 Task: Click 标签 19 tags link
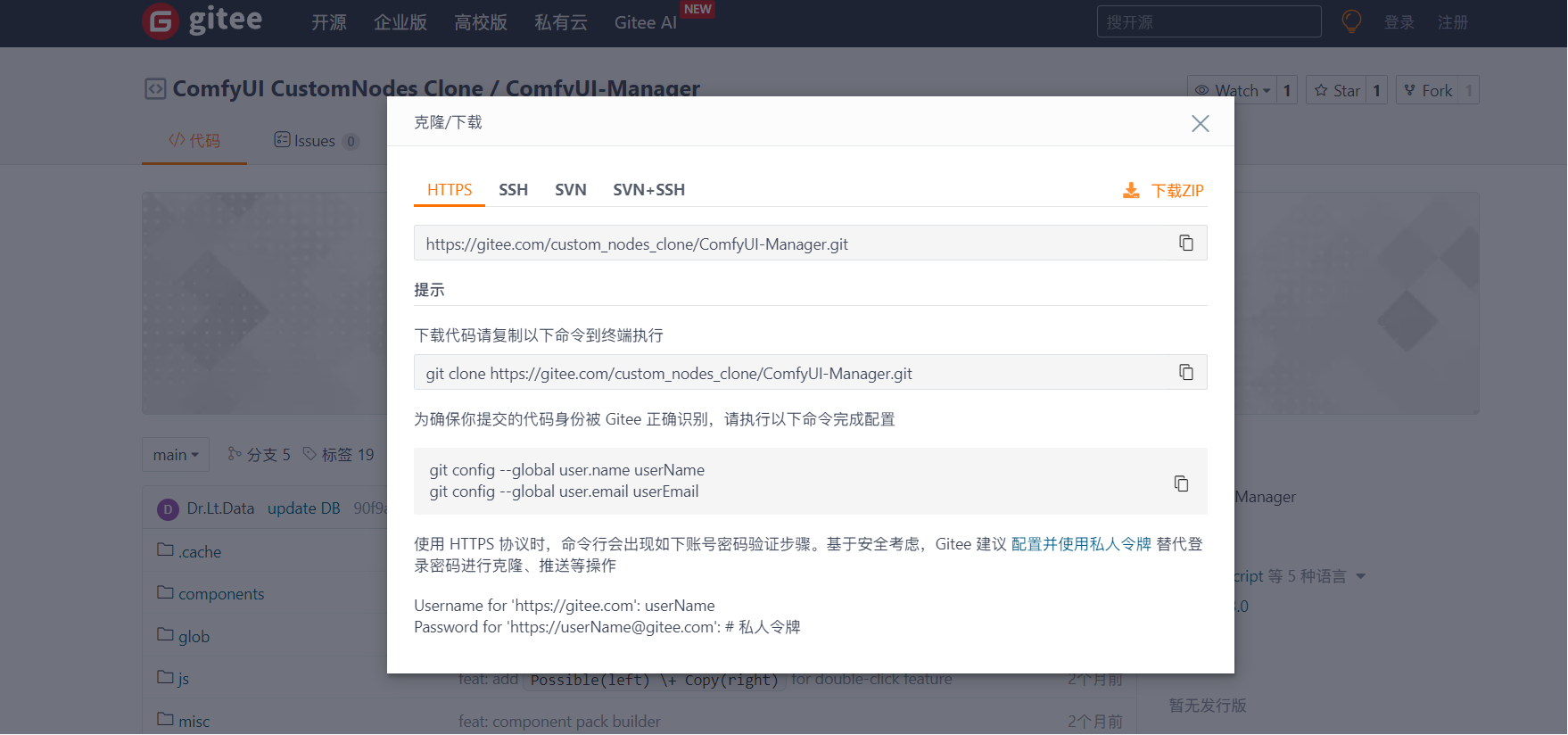(x=339, y=455)
